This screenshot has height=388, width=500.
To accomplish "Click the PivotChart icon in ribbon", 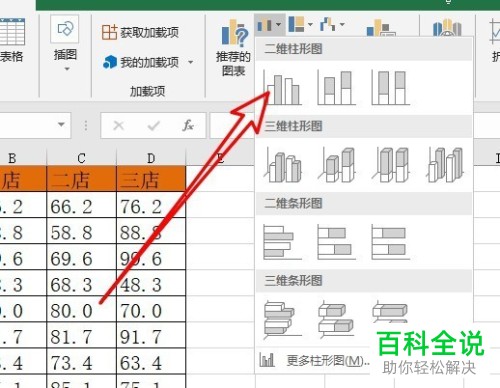I will pos(381,27).
